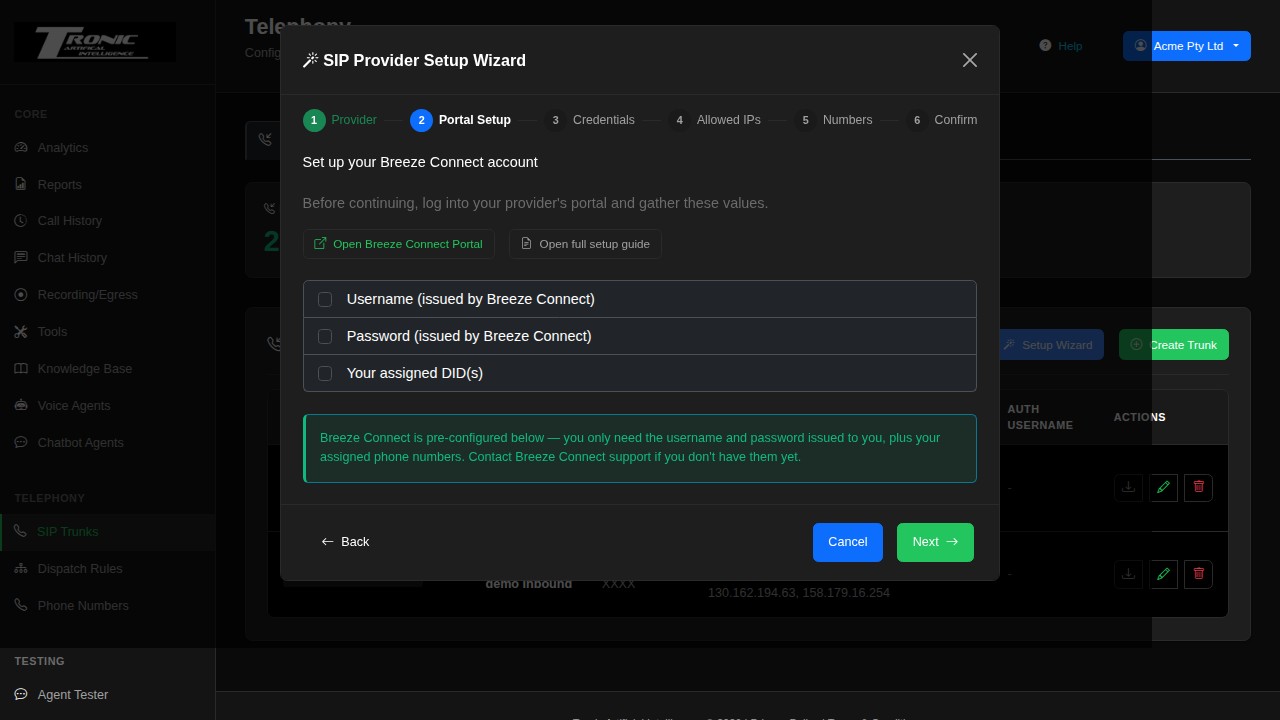Click the Help link in header

click(1061, 46)
